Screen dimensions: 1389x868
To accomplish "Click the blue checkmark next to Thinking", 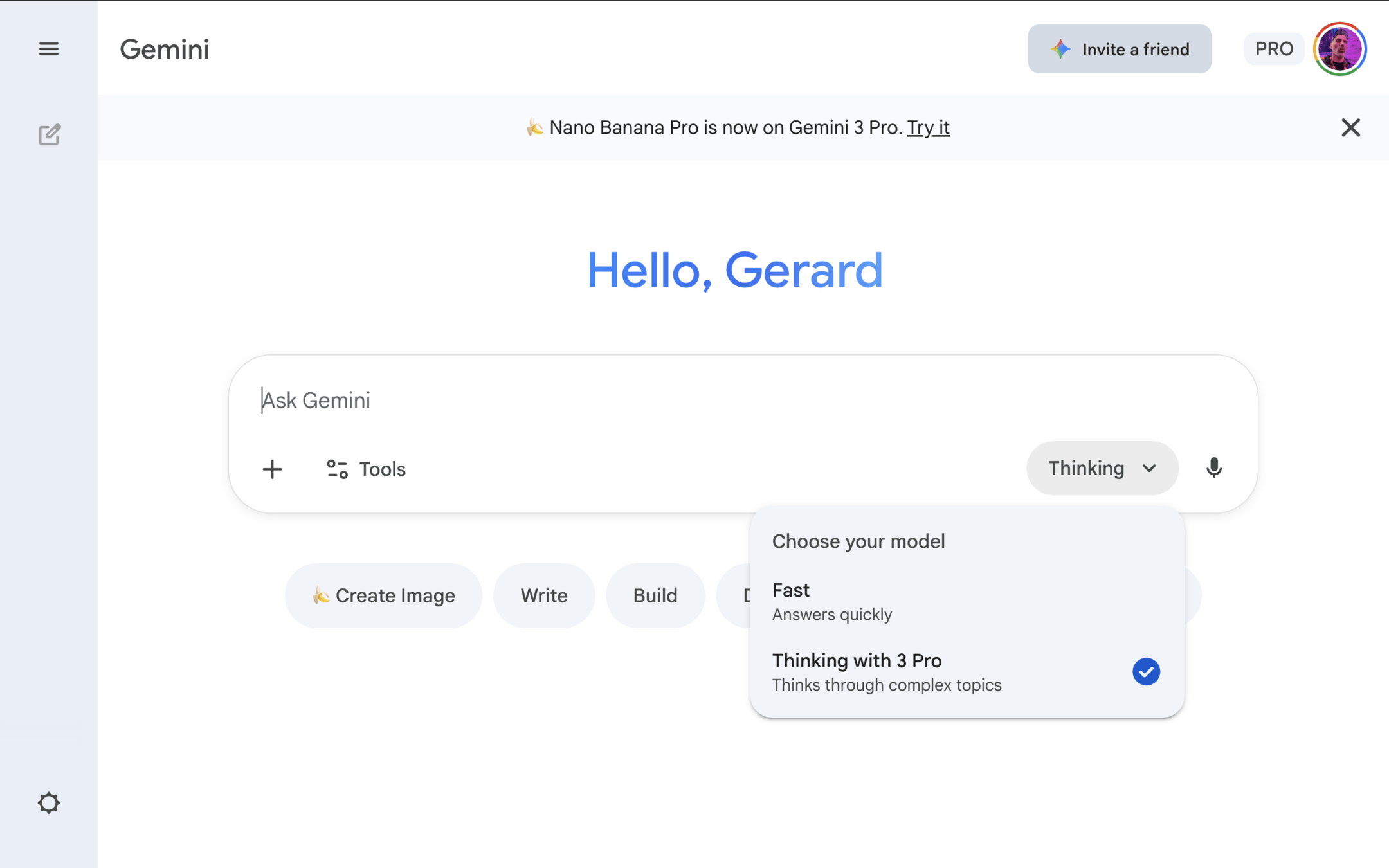I will (1146, 672).
